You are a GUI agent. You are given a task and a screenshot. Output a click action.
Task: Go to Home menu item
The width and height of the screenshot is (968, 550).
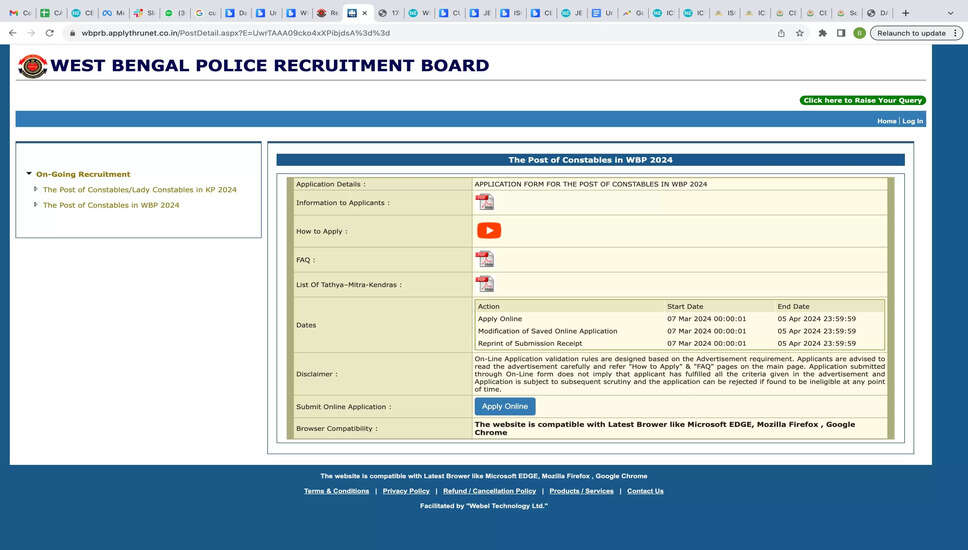tap(886, 121)
